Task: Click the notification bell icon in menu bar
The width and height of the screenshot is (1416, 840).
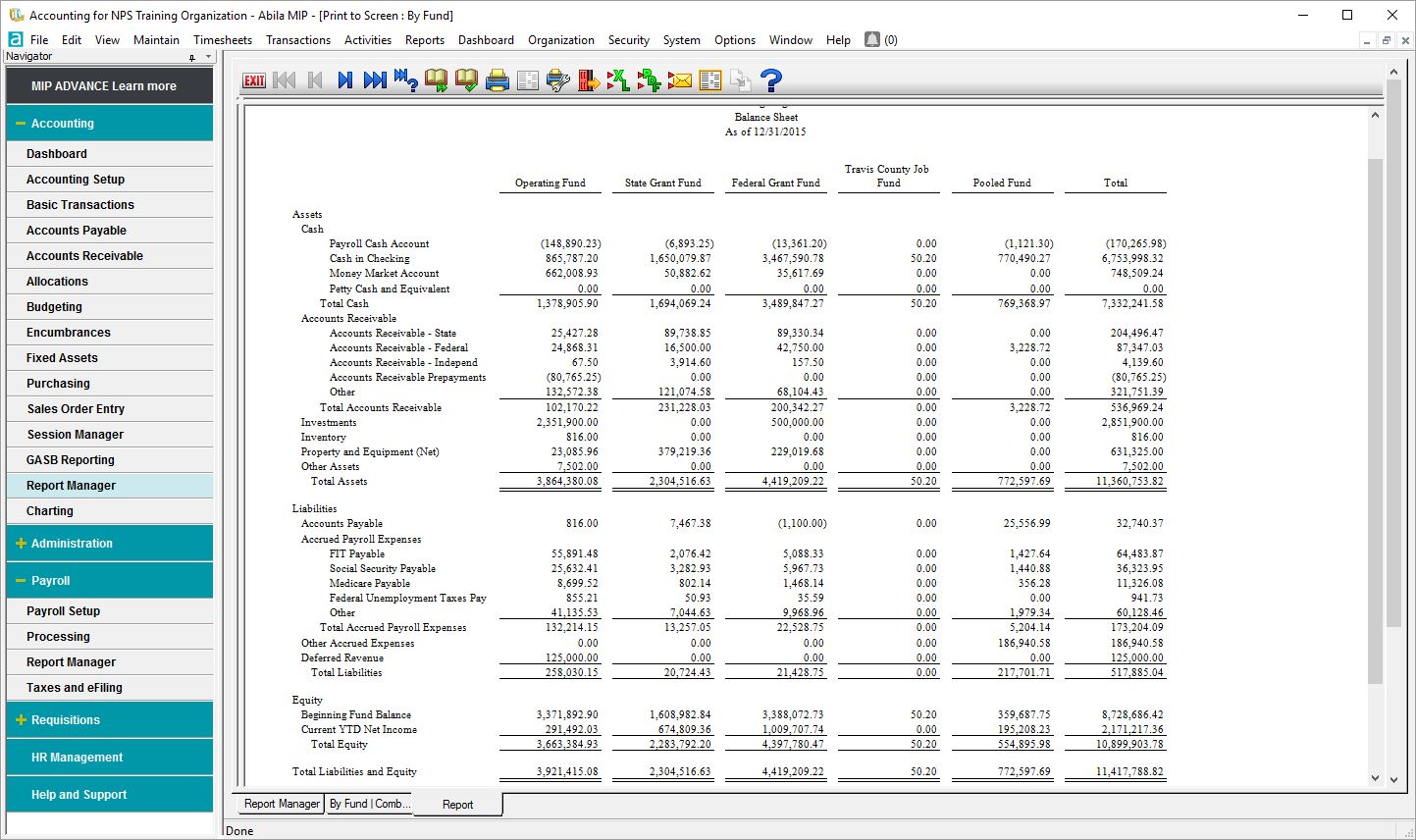Action: 872,39
